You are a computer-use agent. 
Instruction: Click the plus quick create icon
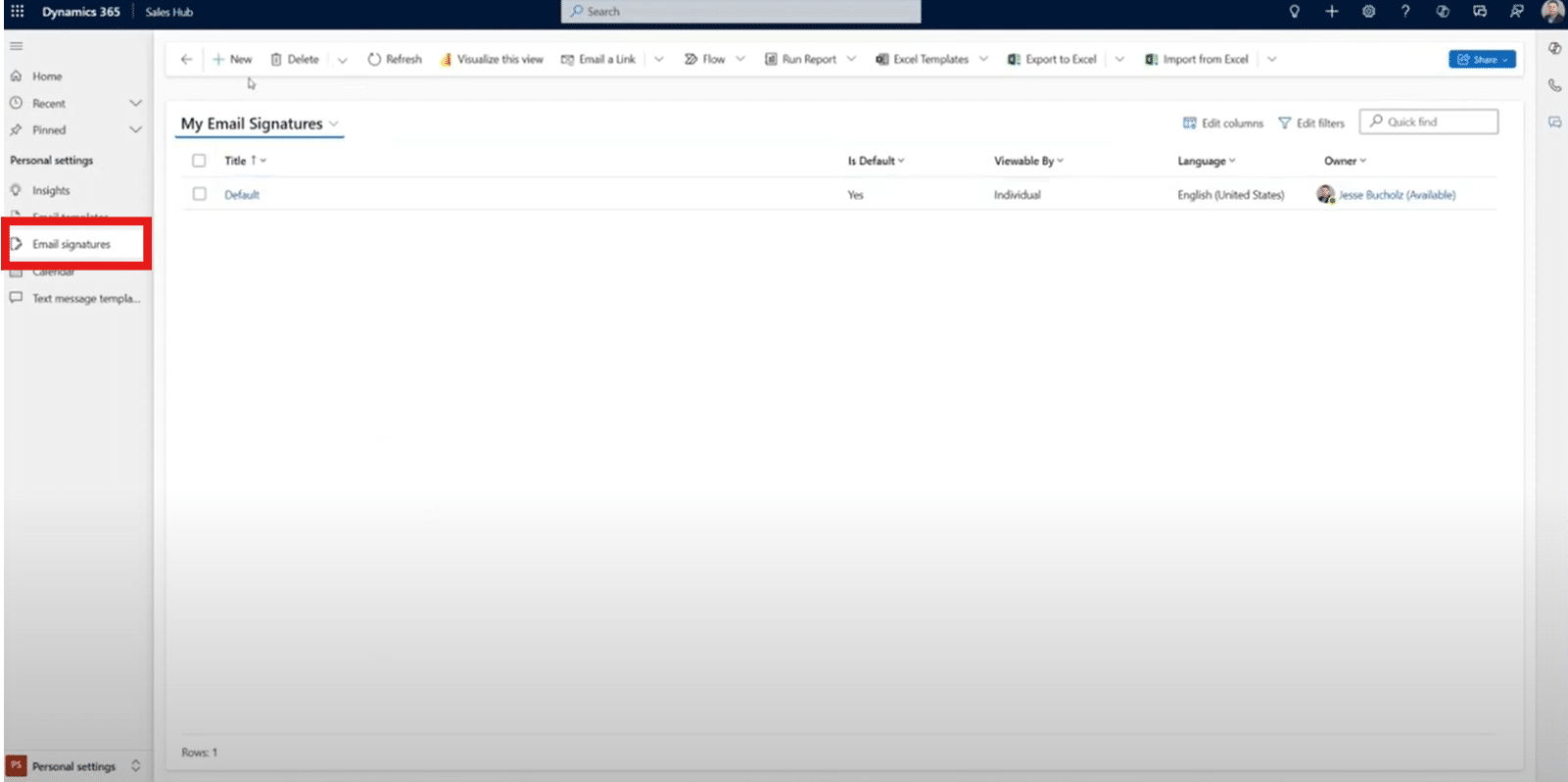click(1331, 12)
